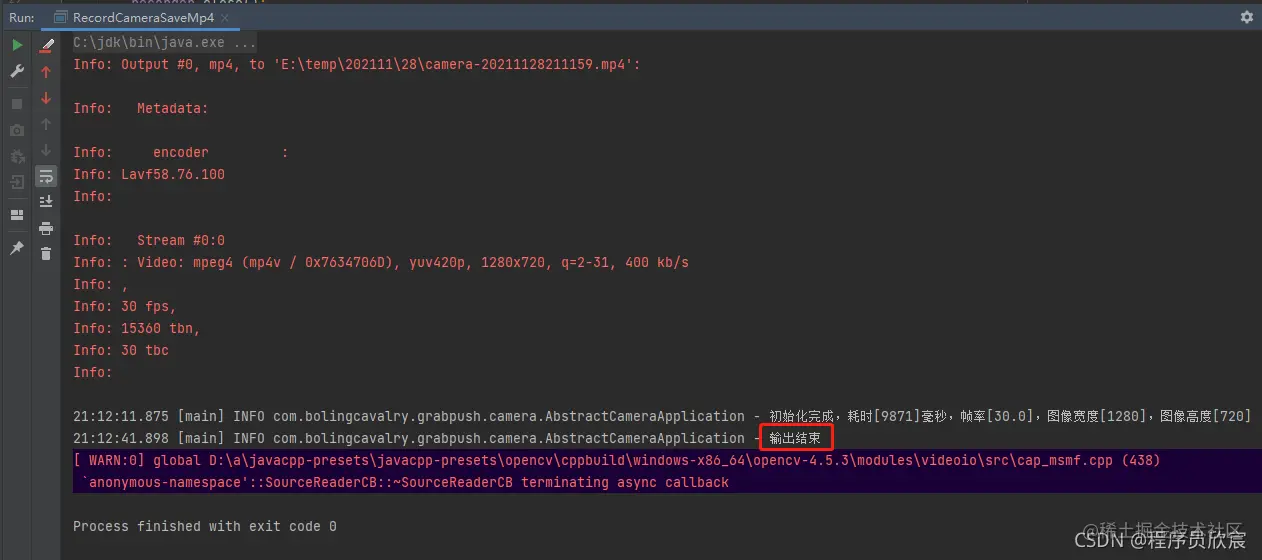Click the gray down arrow in console toolbar
This screenshot has height=560, width=1262.
(46, 151)
